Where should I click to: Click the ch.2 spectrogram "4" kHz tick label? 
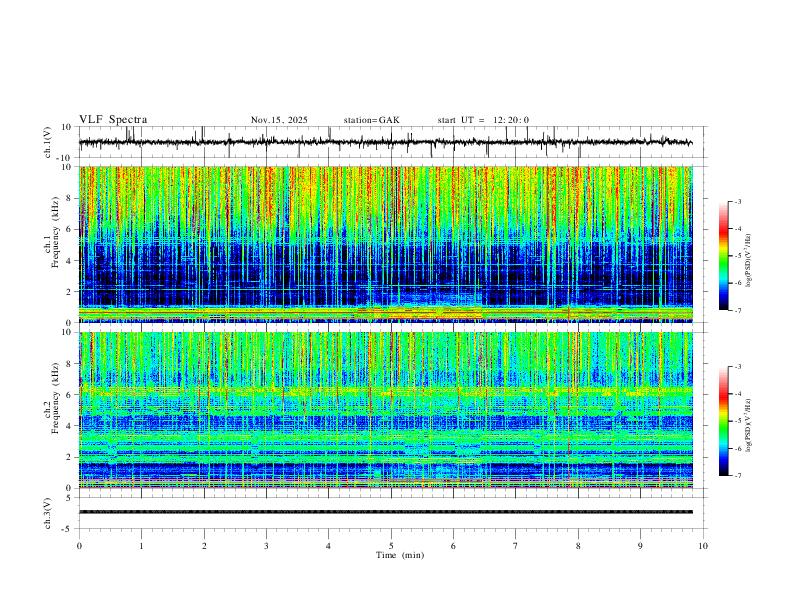point(69,426)
